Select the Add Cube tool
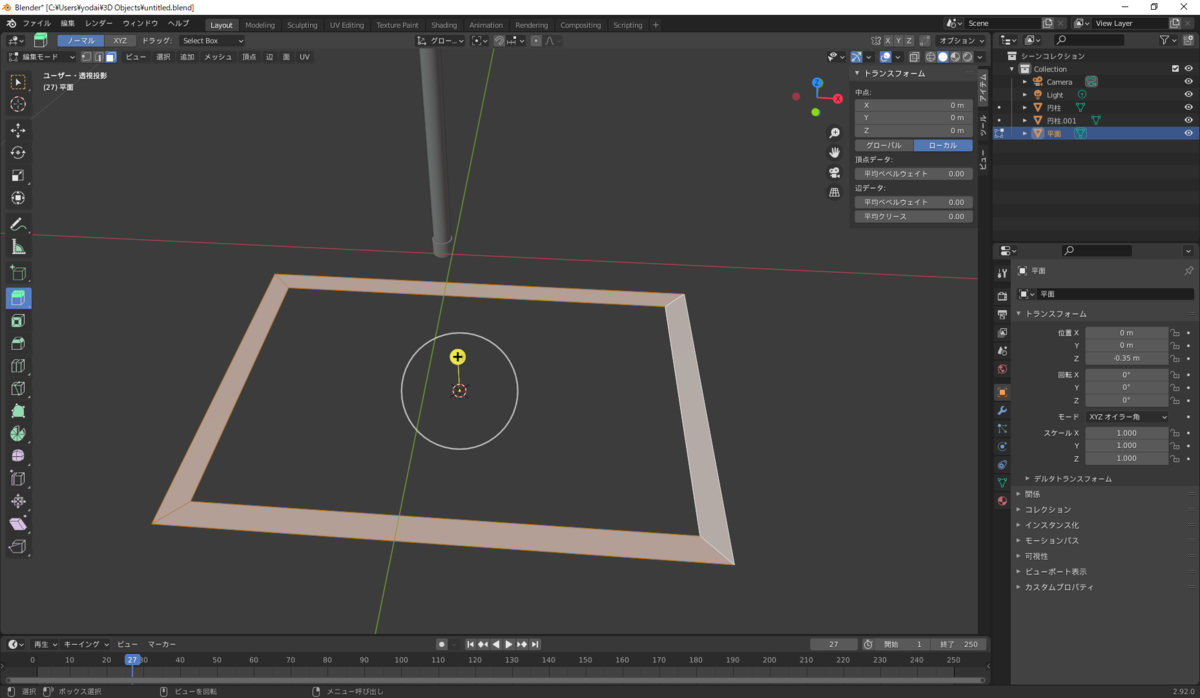Screen dimensions: 1200x698 tap(18, 273)
